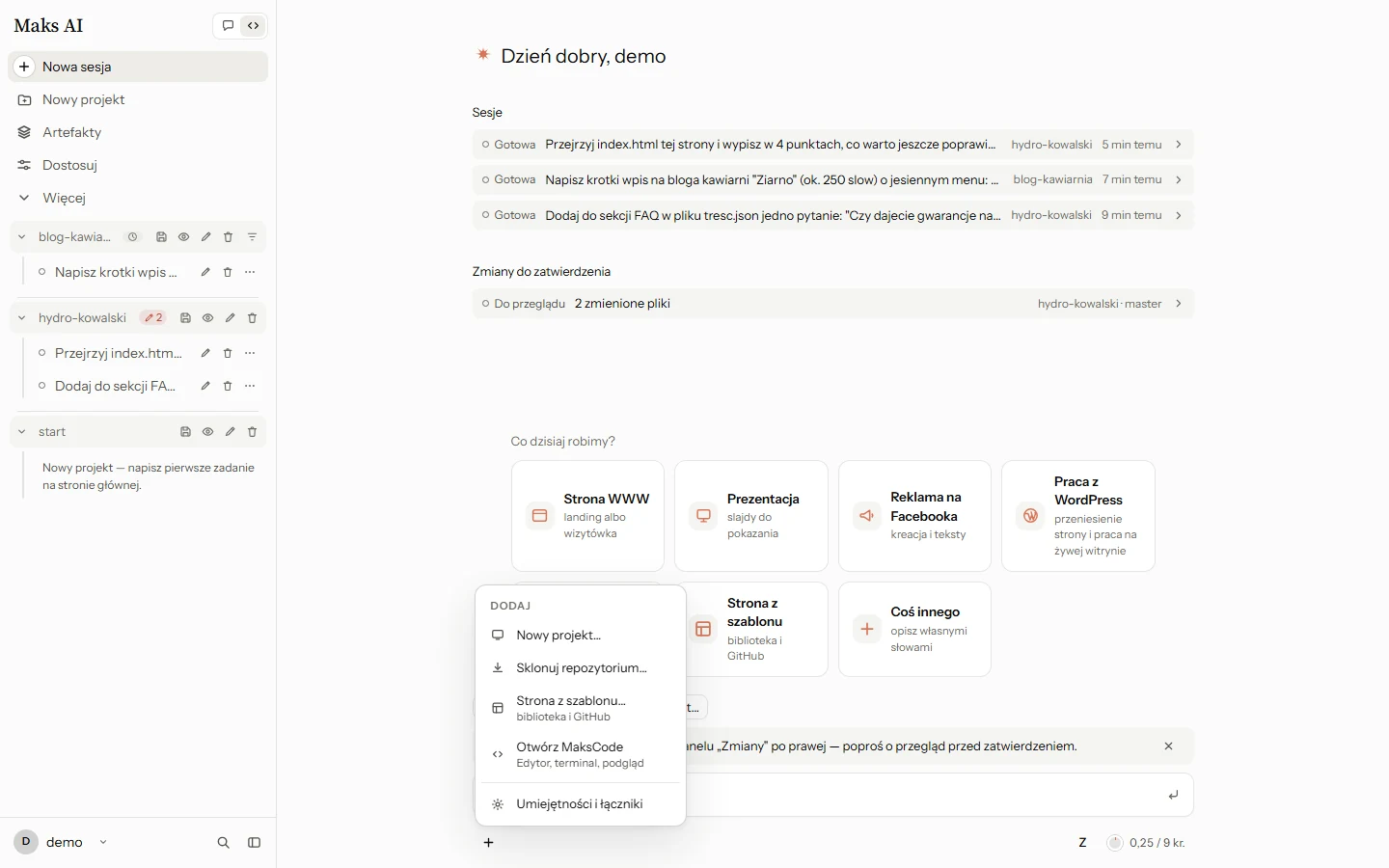Select the 'Prezentacja' starter card

[x=751, y=516]
